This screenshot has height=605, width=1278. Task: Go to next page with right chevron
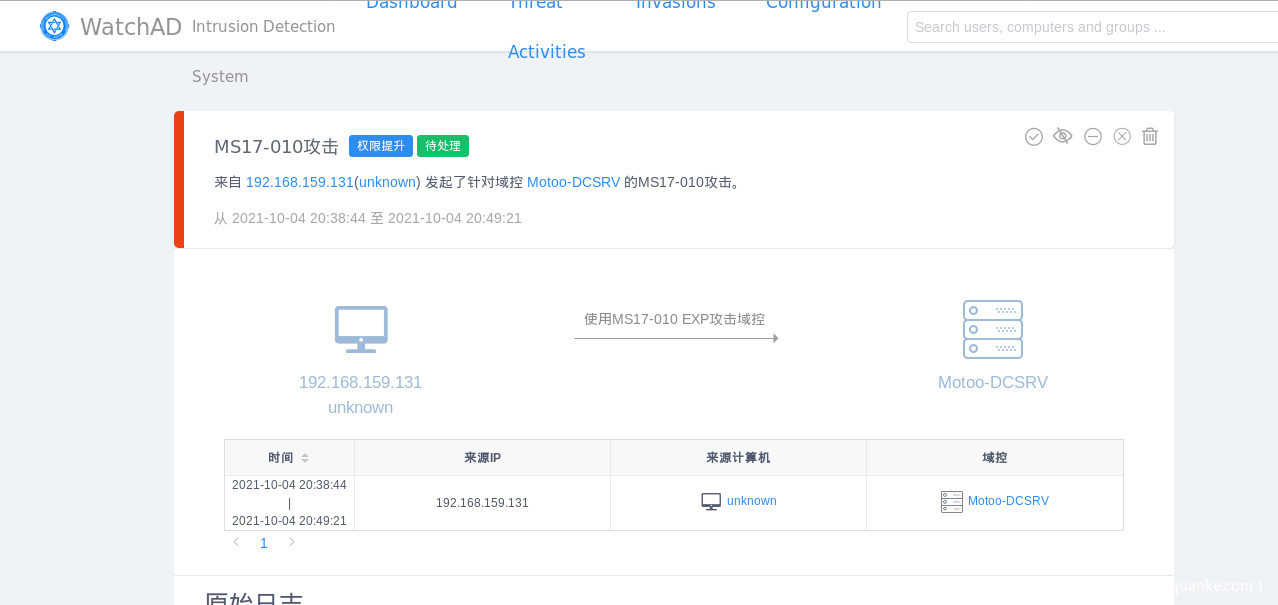pos(291,542)
